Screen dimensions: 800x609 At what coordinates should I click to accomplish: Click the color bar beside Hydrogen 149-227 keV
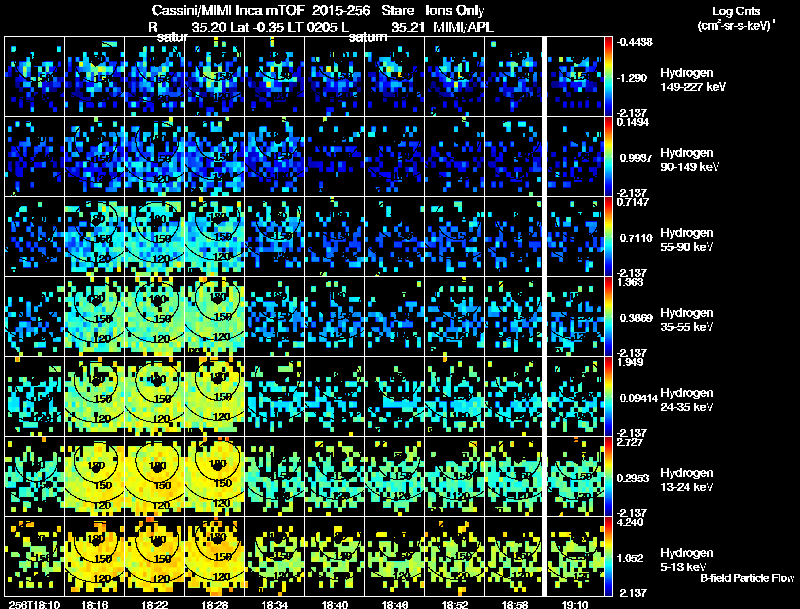(608, 76)
